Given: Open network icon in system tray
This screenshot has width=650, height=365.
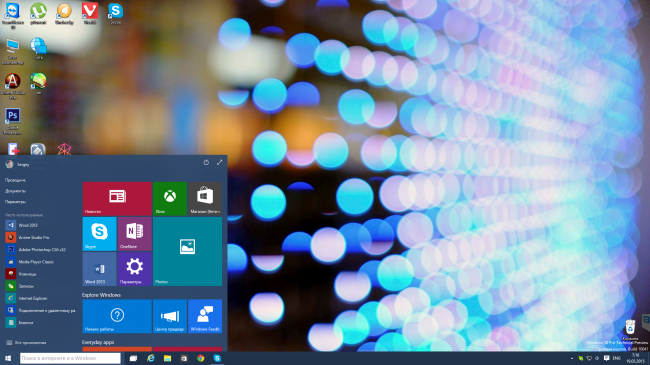Looking at the screenshot, I should pyautogui.click(x=589, y=358).
